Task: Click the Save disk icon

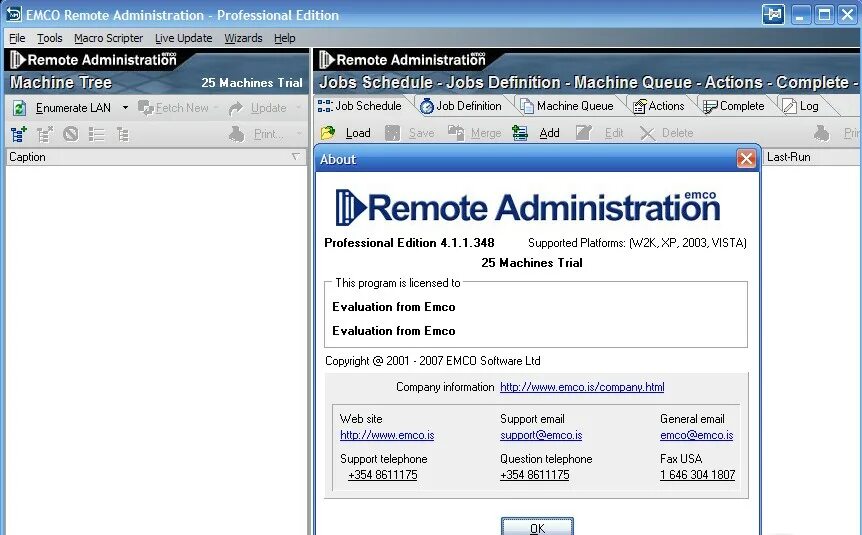Action: point(392,133)
